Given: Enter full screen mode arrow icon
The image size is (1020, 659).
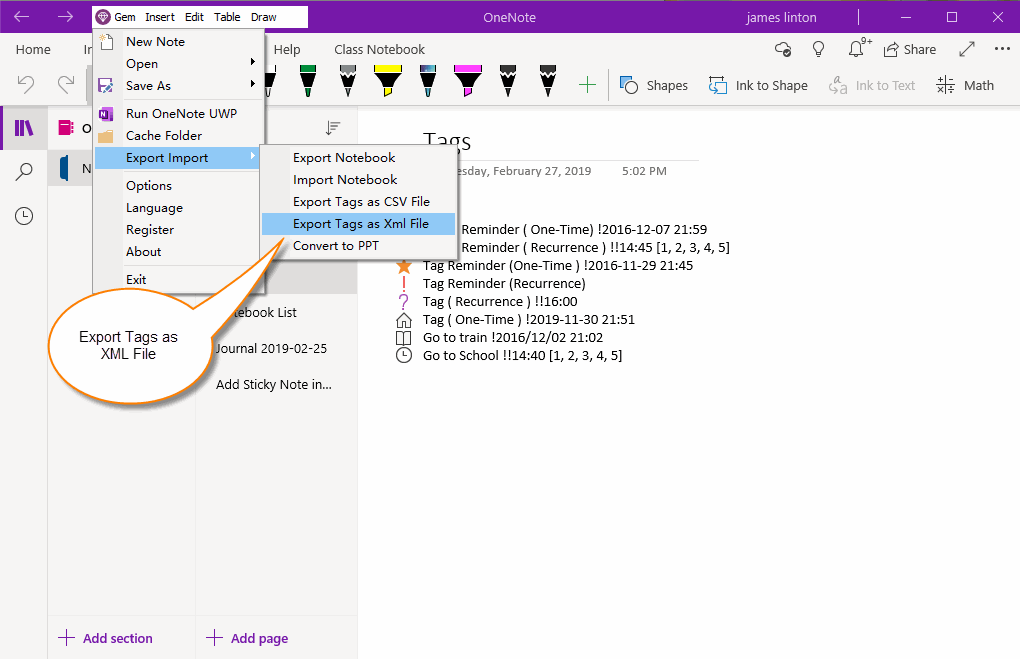Looking at the screenshot, I should click(967, 49).
